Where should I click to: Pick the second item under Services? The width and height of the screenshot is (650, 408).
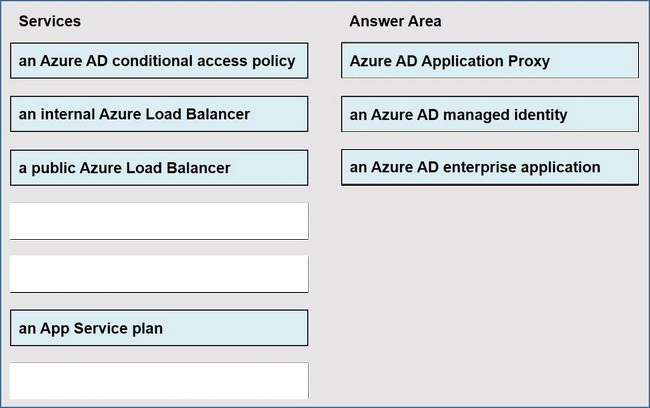click(159, 114)
